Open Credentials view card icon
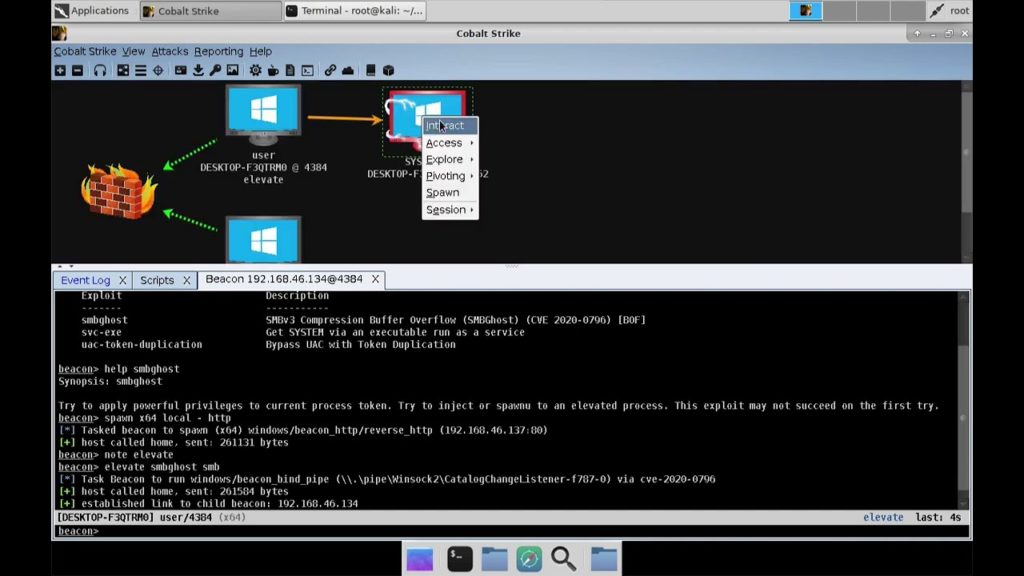Image resolution: width=1024 pixels, height=576 pixels. 180,71
